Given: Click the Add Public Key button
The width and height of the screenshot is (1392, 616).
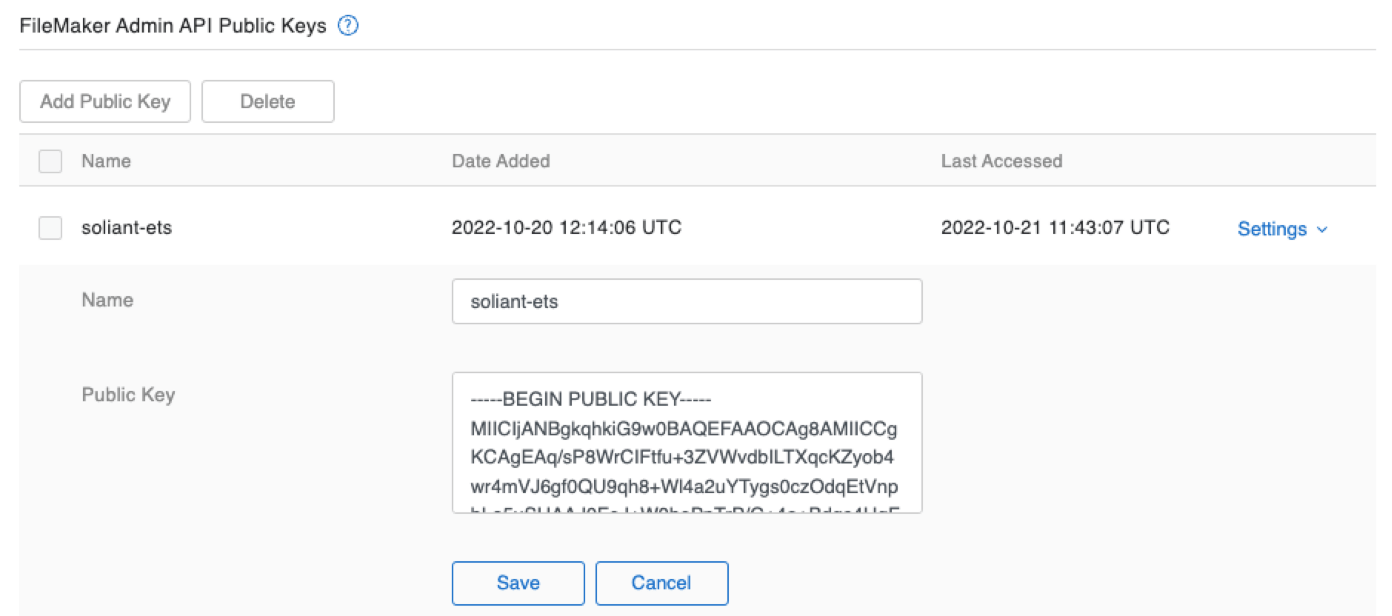Looking at the screenshot, I should click(x=105, y=101).
